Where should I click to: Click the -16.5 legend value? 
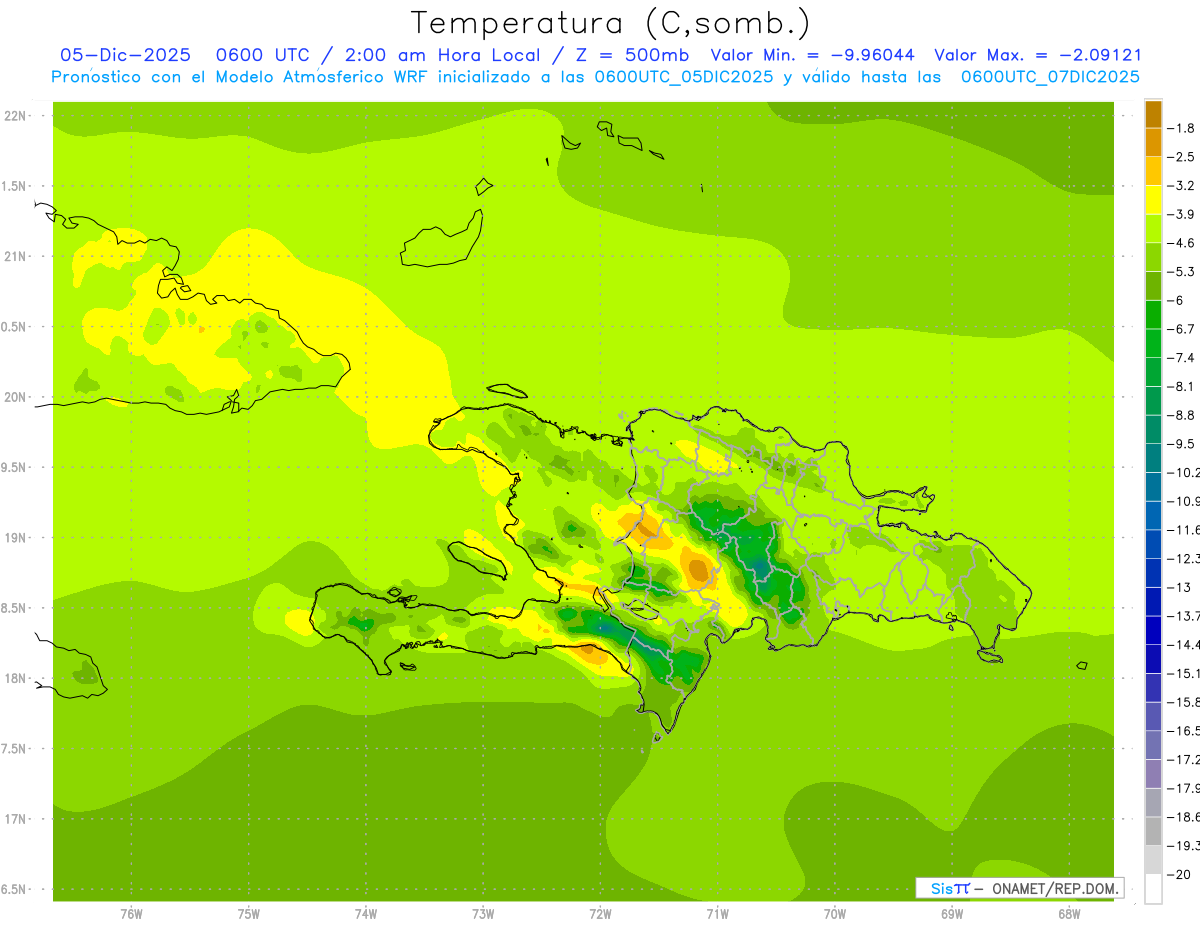[x=1183, y=731]
